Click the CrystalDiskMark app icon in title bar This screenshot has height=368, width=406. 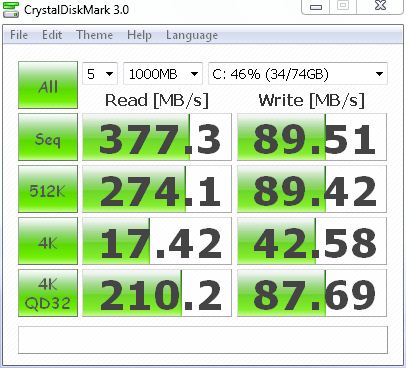click(11, 9)
